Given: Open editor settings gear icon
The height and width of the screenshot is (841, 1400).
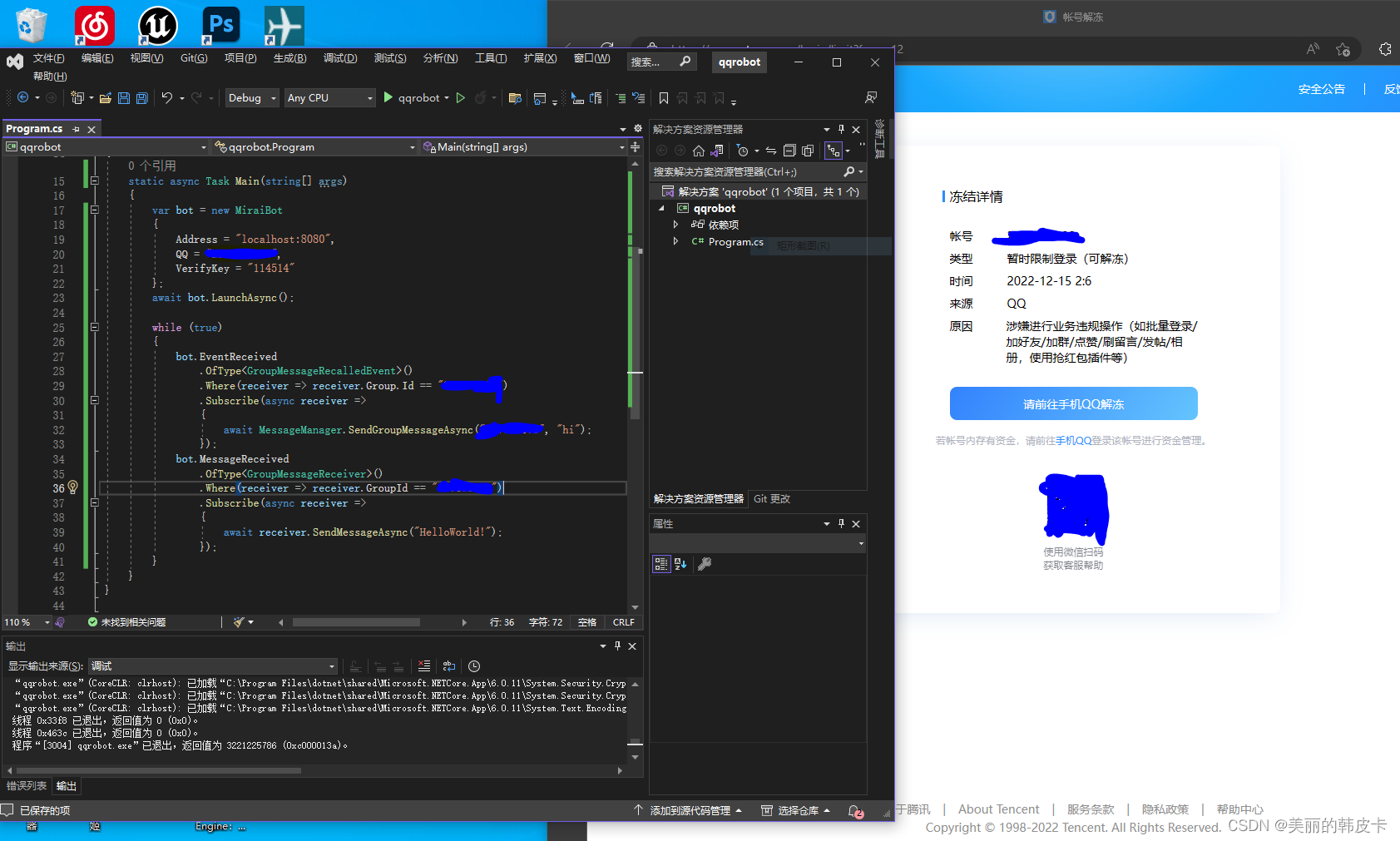Looking at the screenshot, I should click(x=638, y=129).
